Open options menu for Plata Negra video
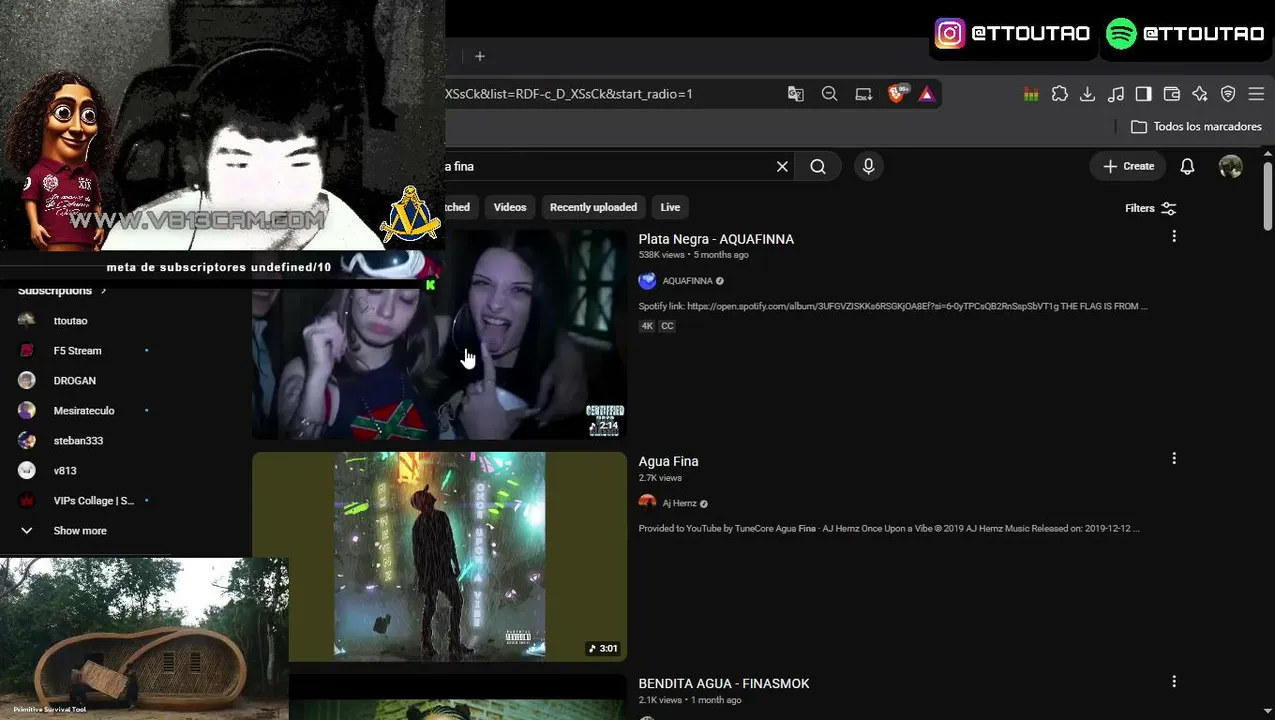 (1174, 236)
